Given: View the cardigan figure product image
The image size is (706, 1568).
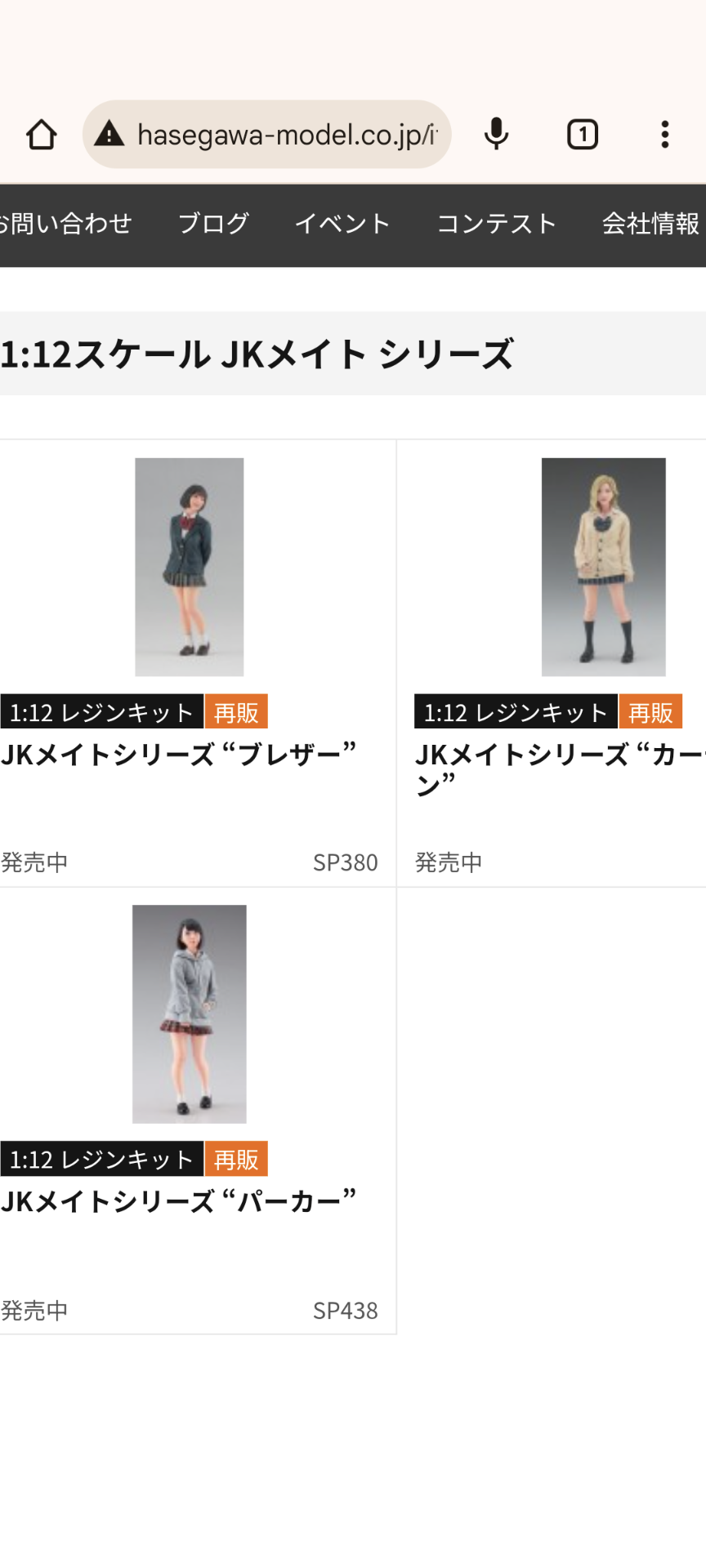Looking at the screenshot, I should click(x=604, y=567).
